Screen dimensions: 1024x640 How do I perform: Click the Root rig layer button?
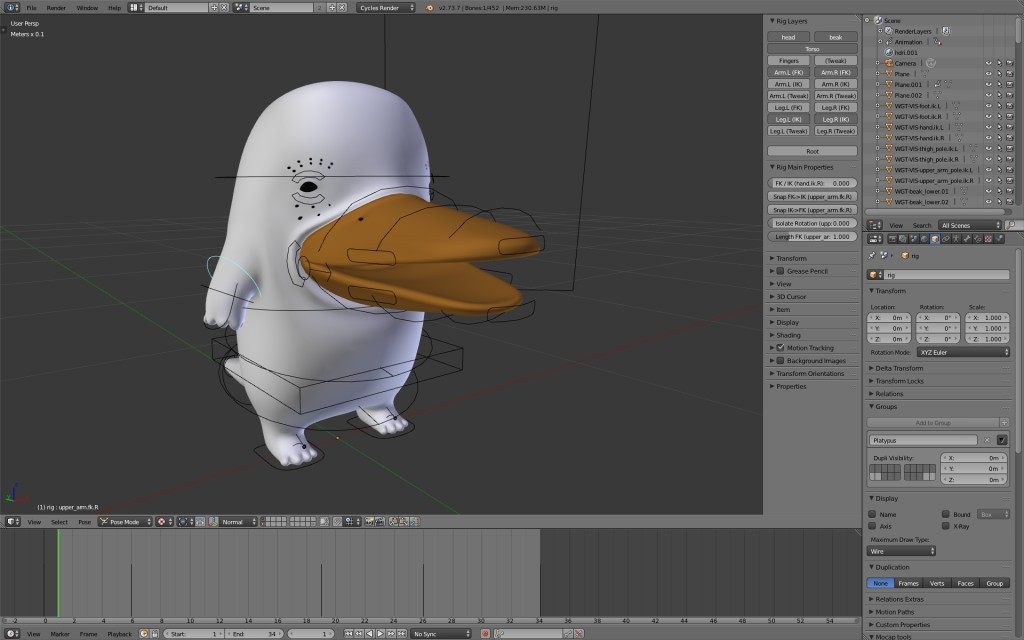pyautogui.click(x=812, y=150)
